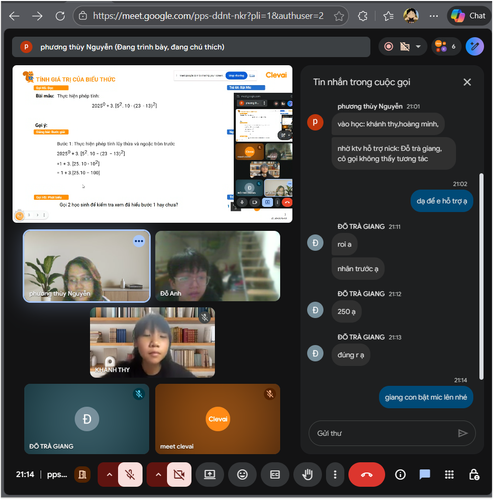
Task: Show the 6 participants list
Action: click(x=446, y=47)
